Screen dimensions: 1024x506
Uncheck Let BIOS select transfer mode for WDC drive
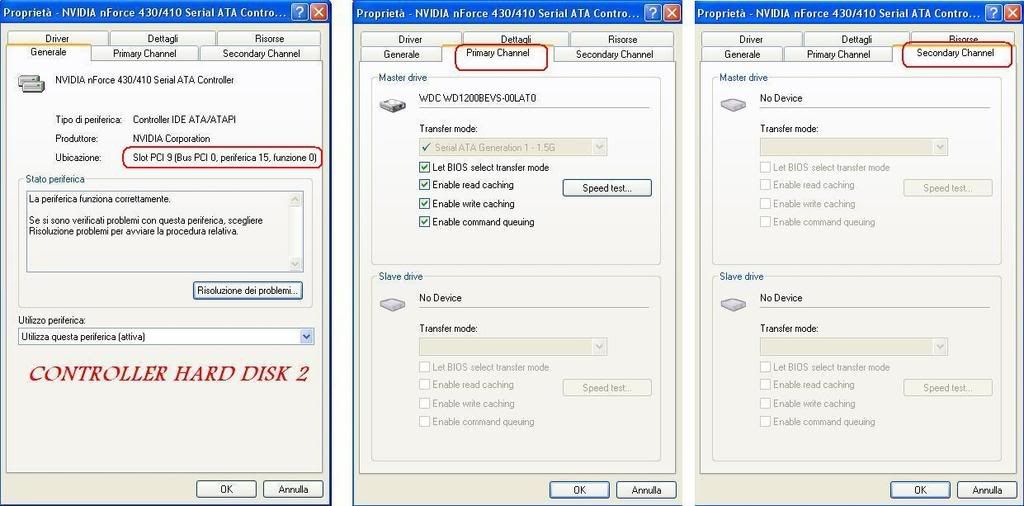coord(426,168)
